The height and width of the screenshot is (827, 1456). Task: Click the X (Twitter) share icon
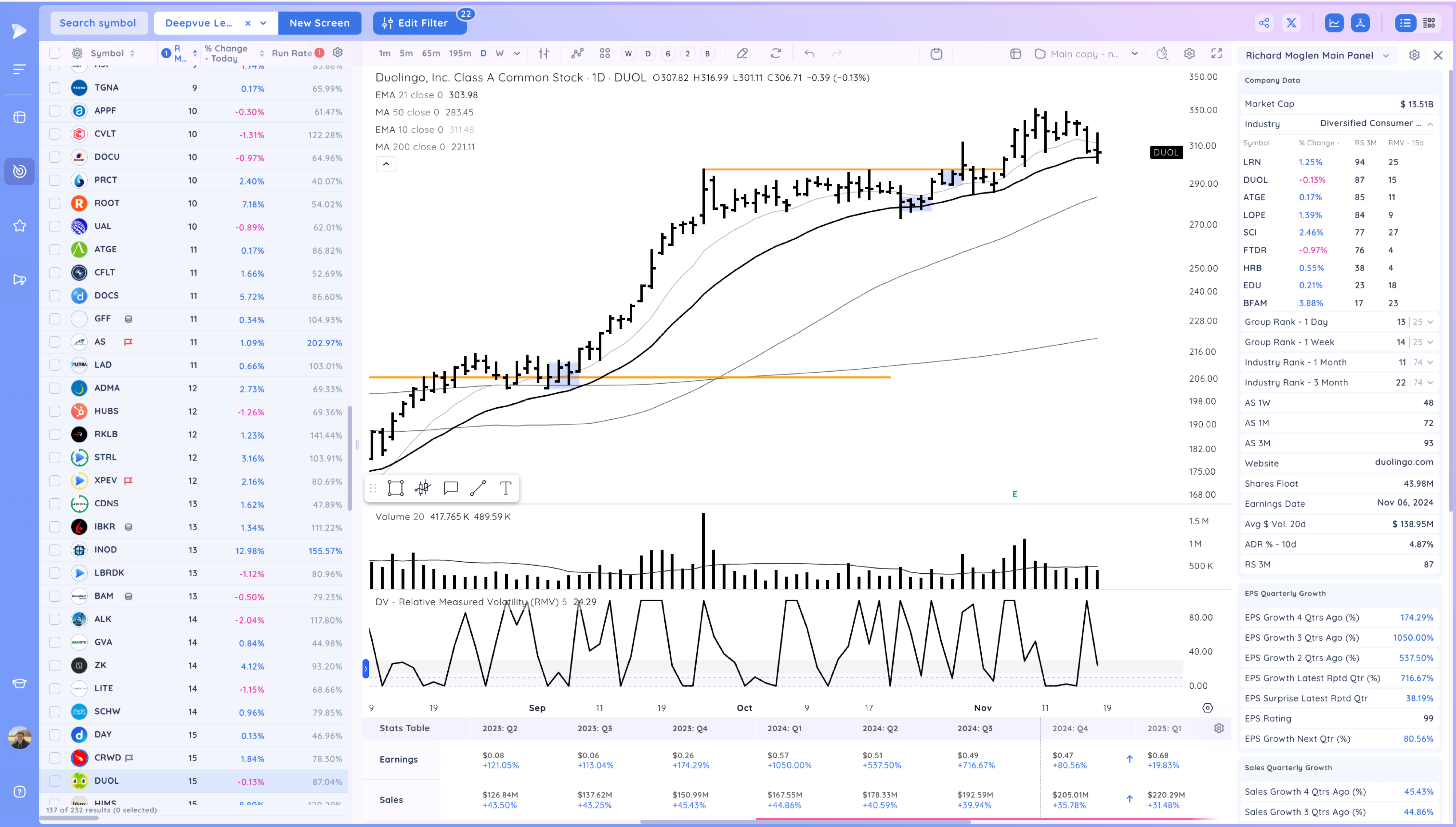click(1291, 23)
